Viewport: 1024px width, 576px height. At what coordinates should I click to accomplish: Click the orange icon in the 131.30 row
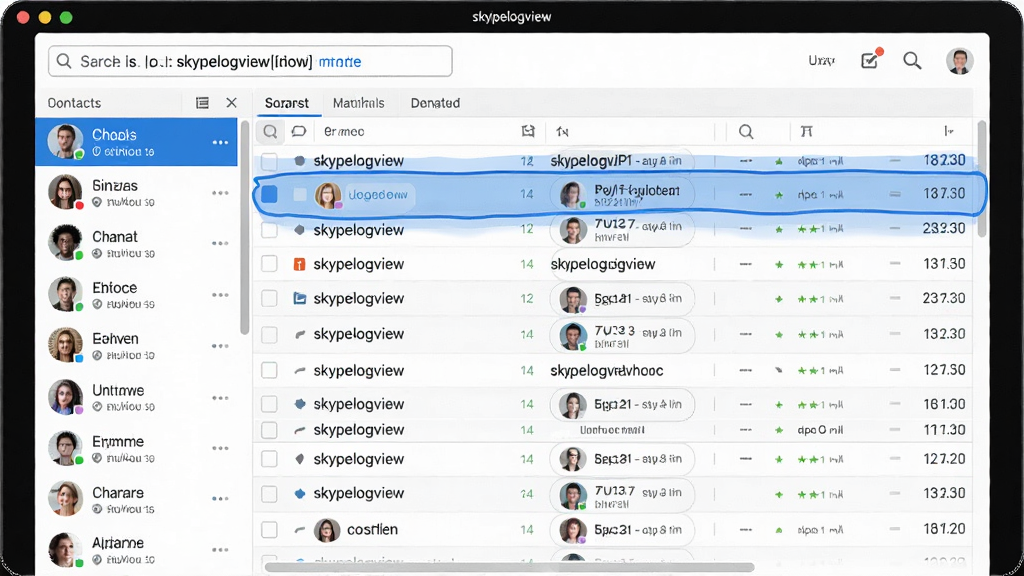pyautogui.click(x=299, y=264)
